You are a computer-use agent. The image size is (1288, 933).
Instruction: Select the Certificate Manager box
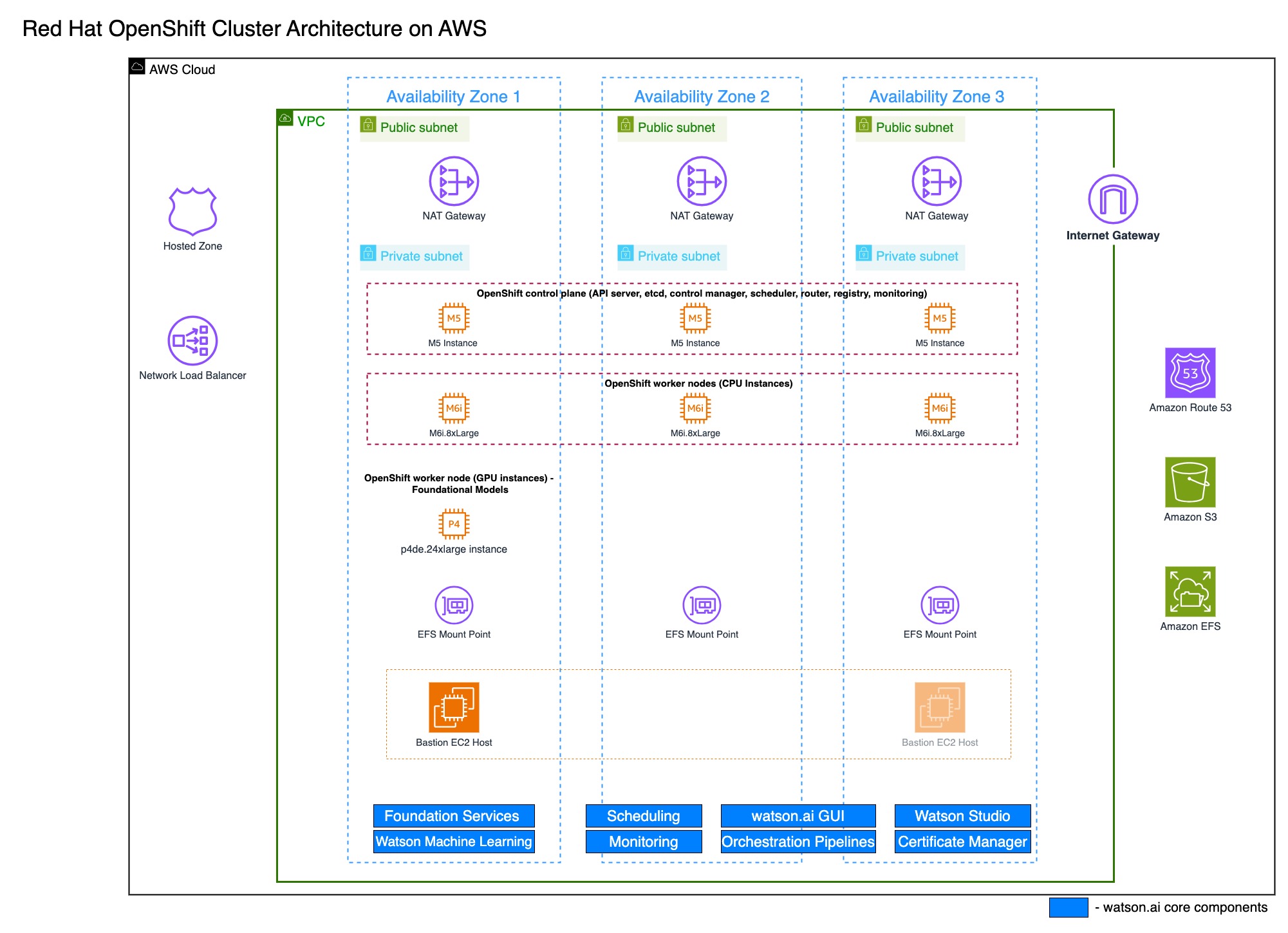point(963,842)
